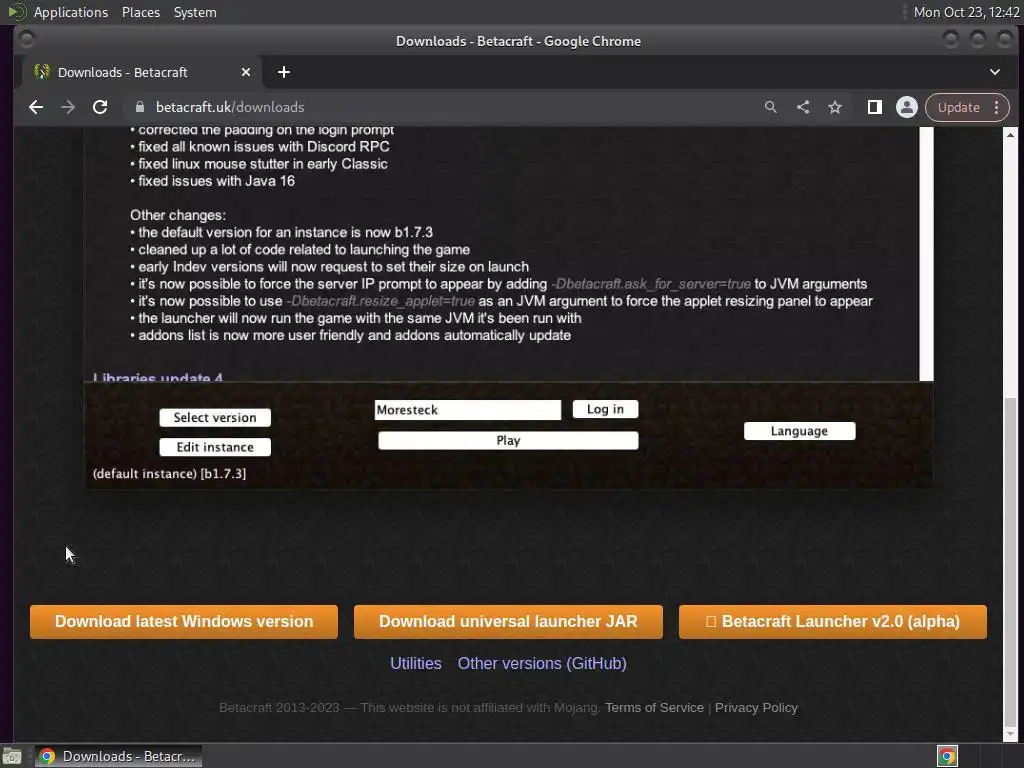The image size is (1024, 768).
Task: Open the zoom magnifier icon in address bar
Action: (x=771, y=107)
